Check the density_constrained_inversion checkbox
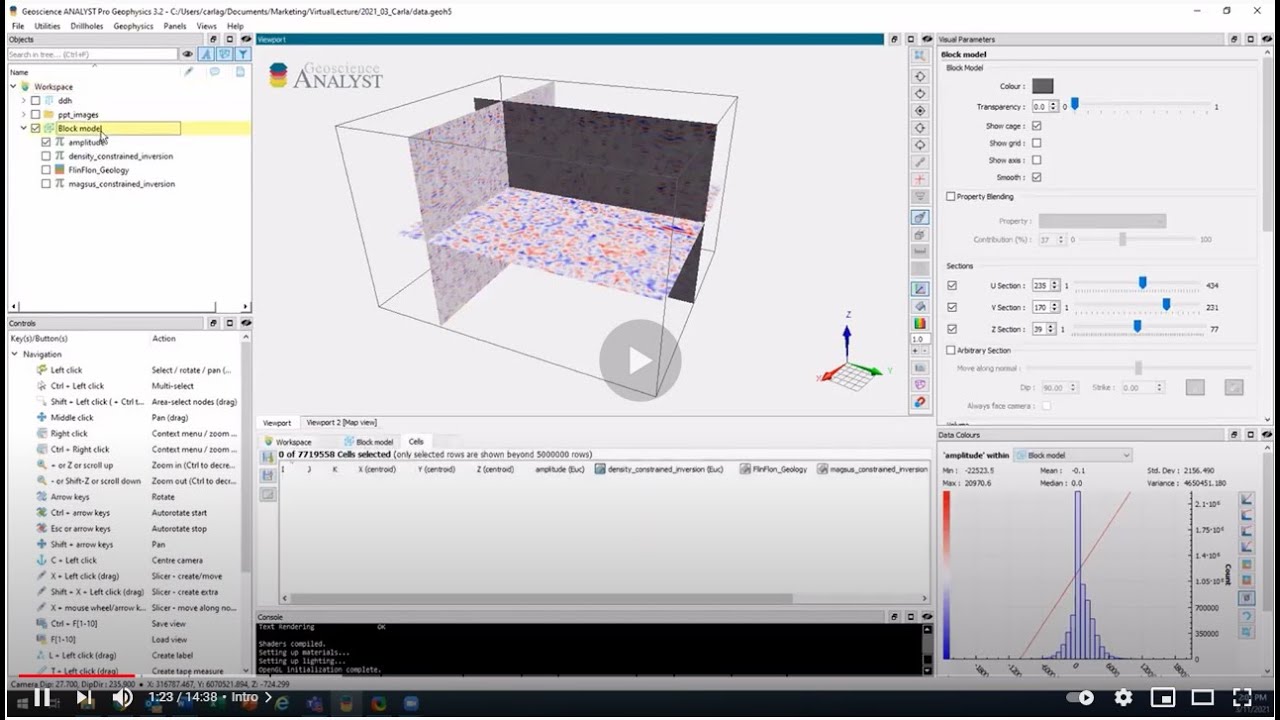This screenshot has width=1280, height=720. click(x=46, y=156)
